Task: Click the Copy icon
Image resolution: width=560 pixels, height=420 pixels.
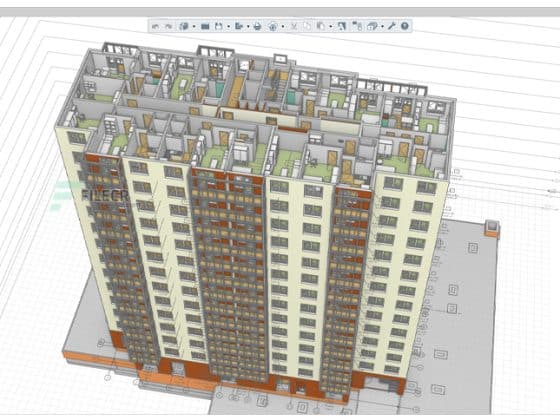Action: tap(308, 26)
